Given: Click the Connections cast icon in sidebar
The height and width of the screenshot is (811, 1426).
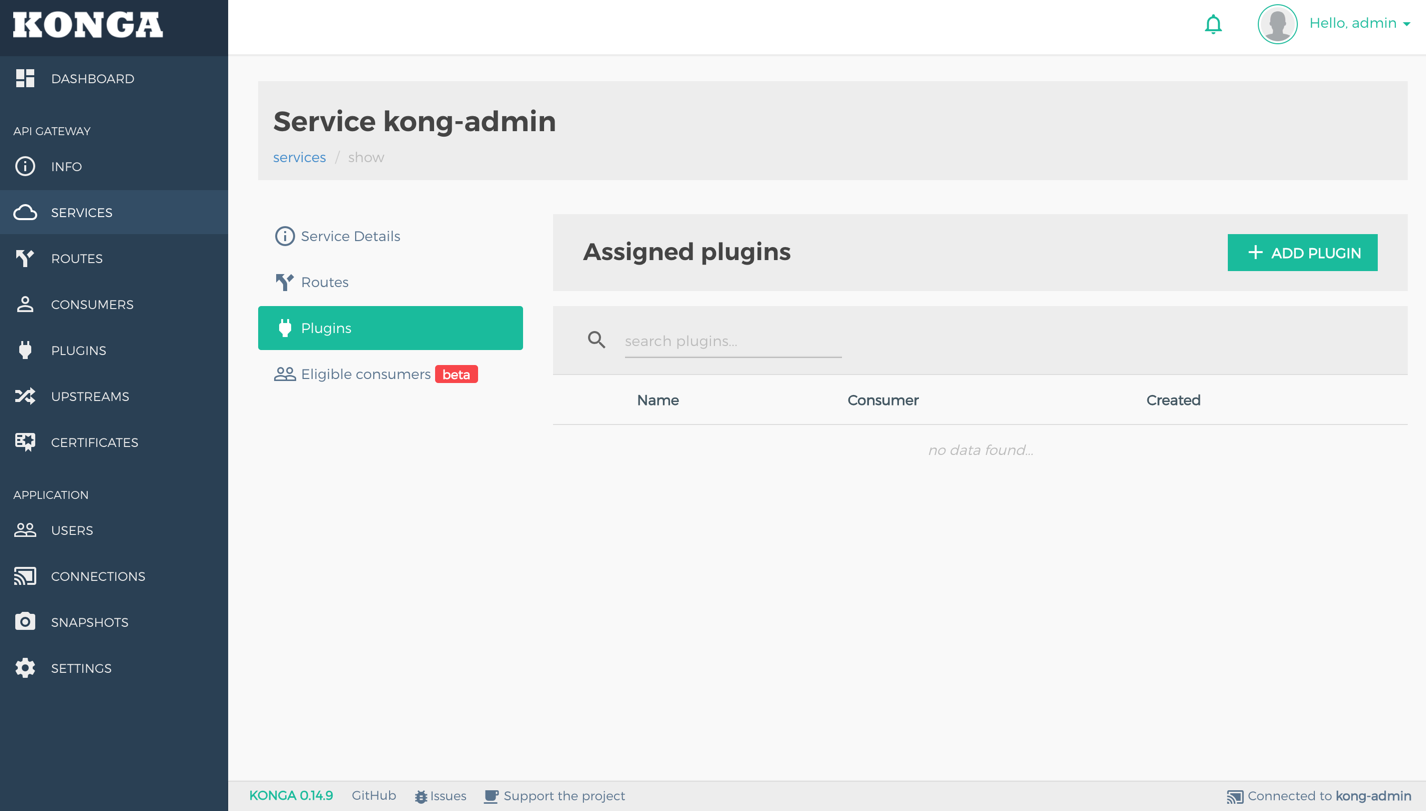Looking at the screenshot, I should 25,576.
